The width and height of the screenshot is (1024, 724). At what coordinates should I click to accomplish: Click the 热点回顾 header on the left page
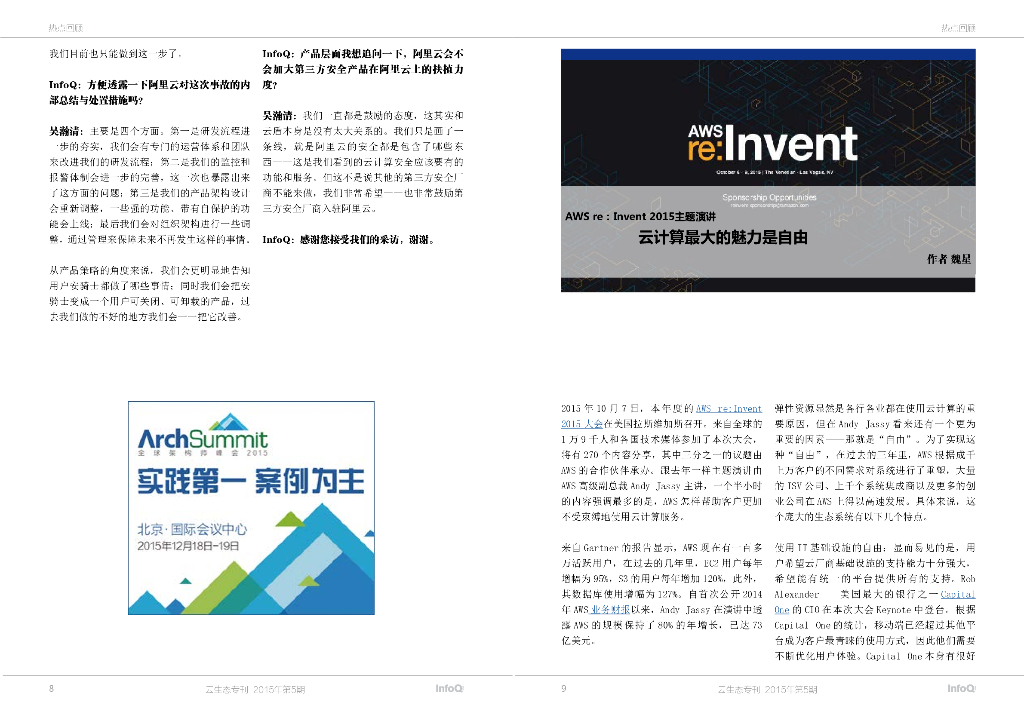click(65, 28)
